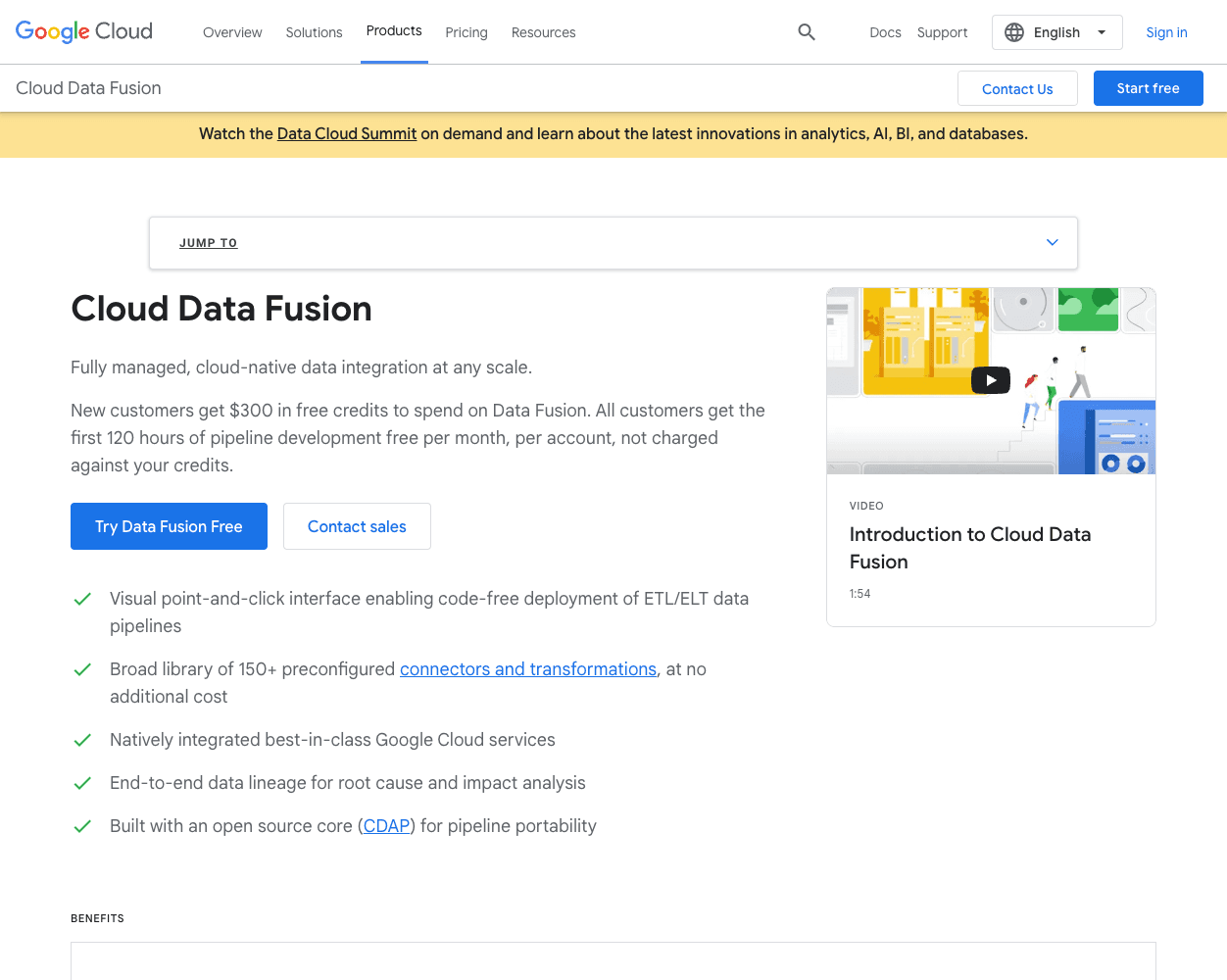Viewport: 1227px width, 980px height.
Task: Open the search magnifier icon
Action: tap(807, 32)
